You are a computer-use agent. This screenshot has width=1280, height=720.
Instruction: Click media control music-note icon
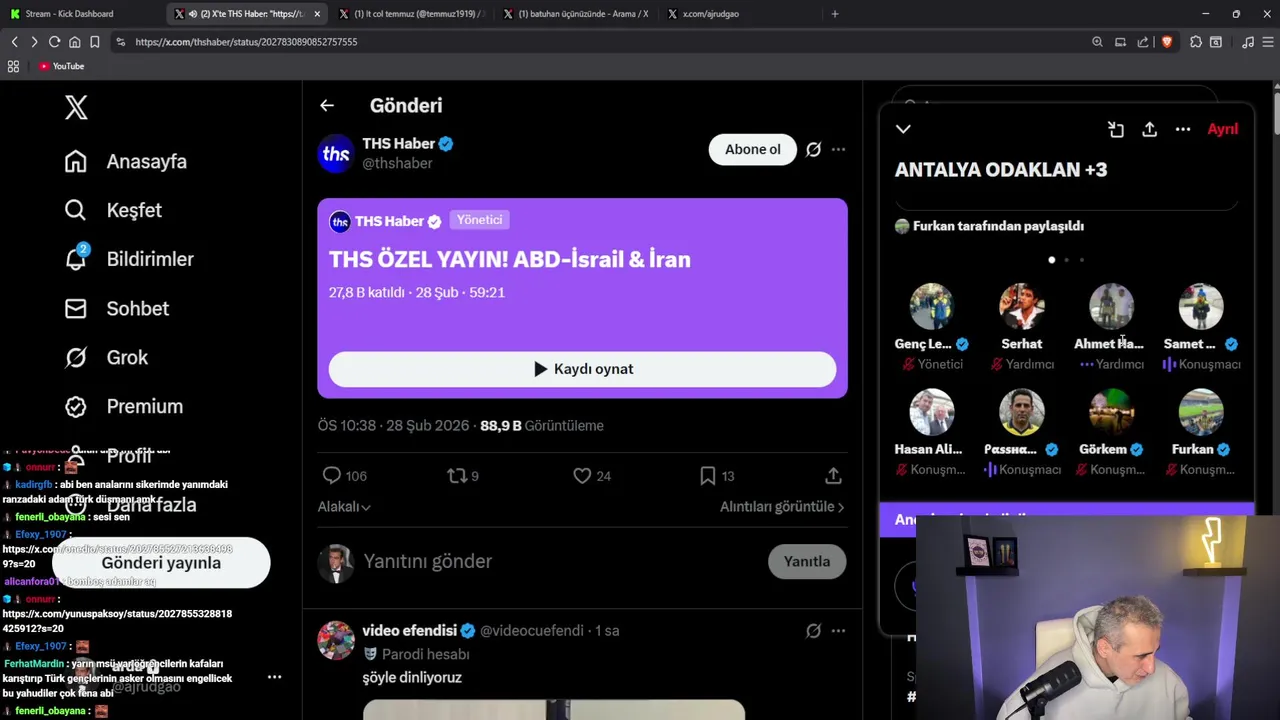pyautogui.click(x=1247, y=42)
